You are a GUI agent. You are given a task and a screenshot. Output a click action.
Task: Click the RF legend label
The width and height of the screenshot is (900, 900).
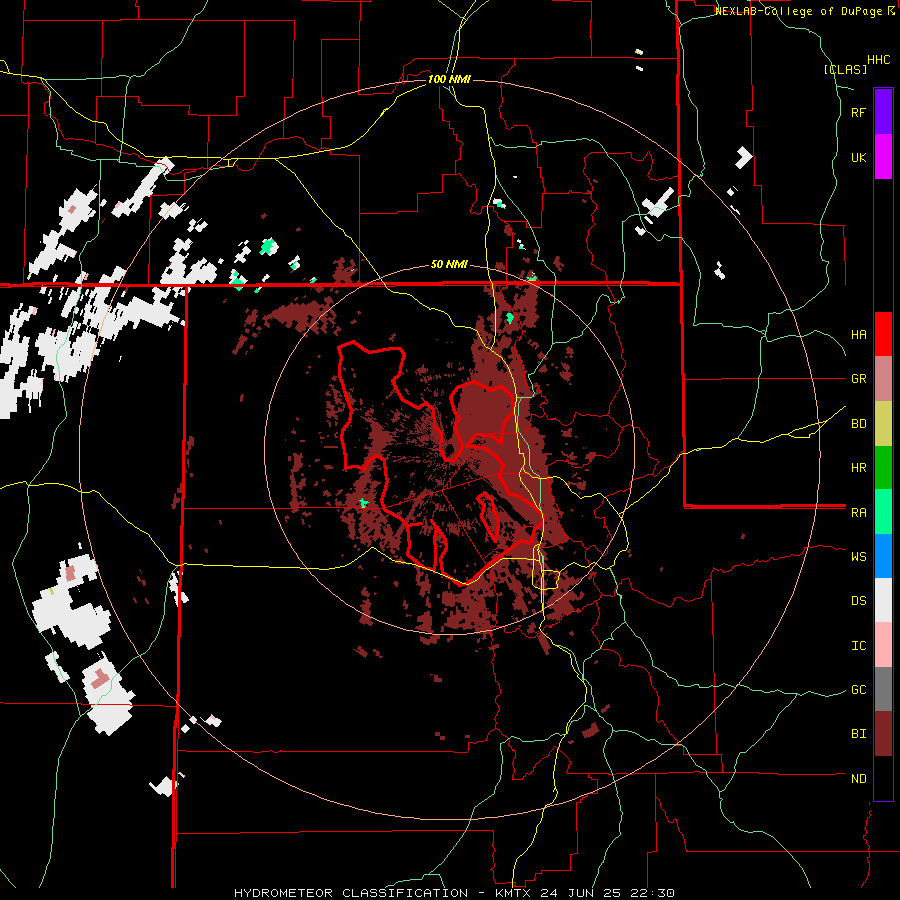click(x=858, y=112)
